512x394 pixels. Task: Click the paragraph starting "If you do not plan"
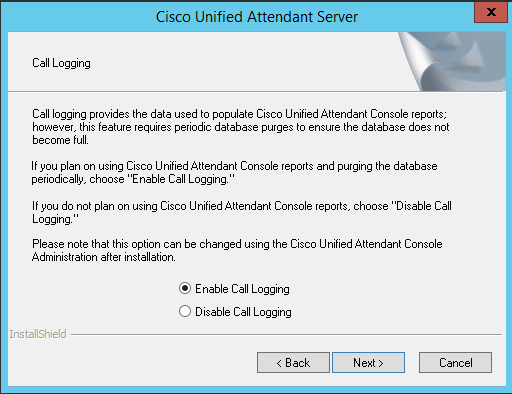coord(242,213)
